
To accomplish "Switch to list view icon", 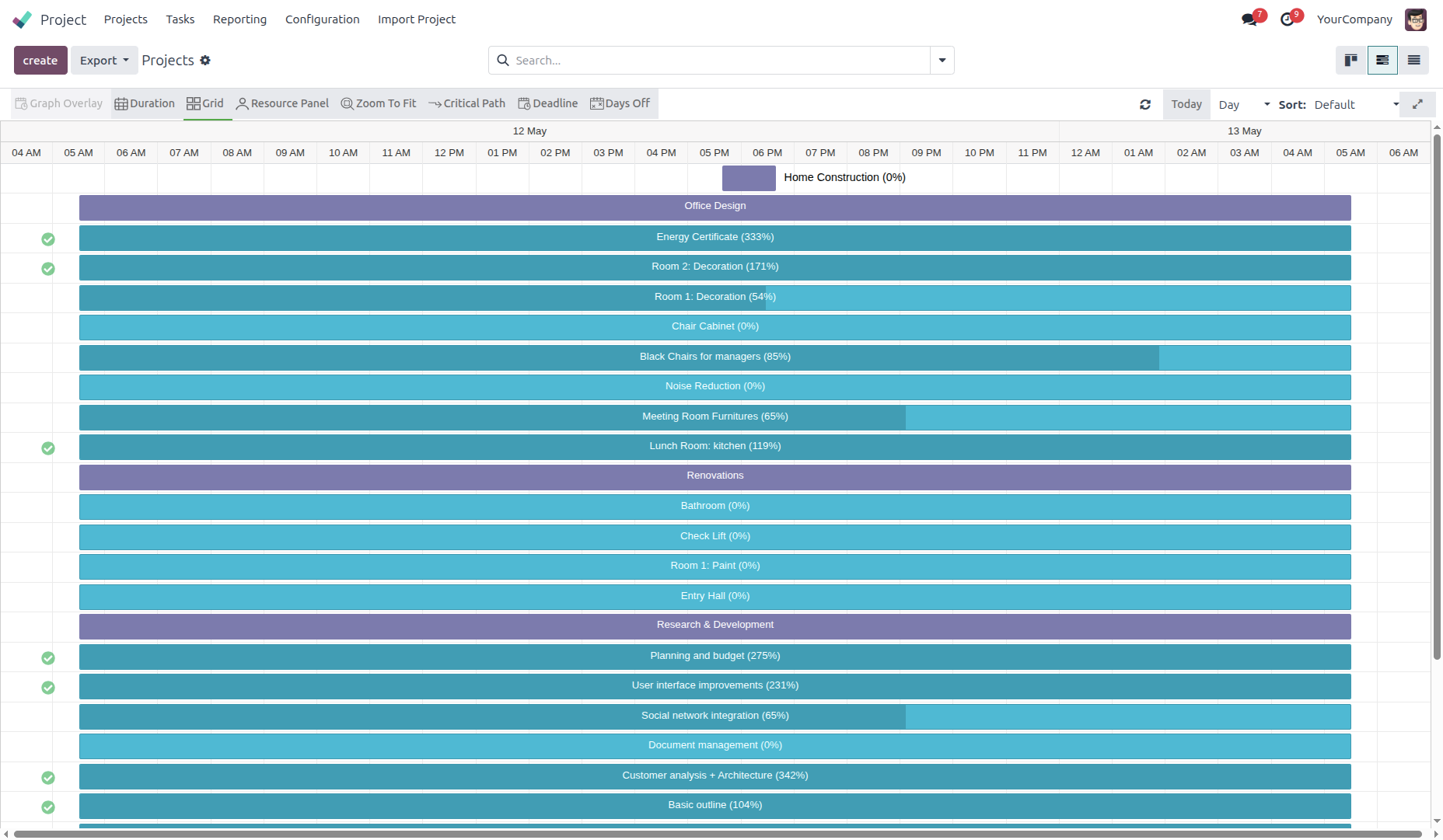I will (1413, 61).
